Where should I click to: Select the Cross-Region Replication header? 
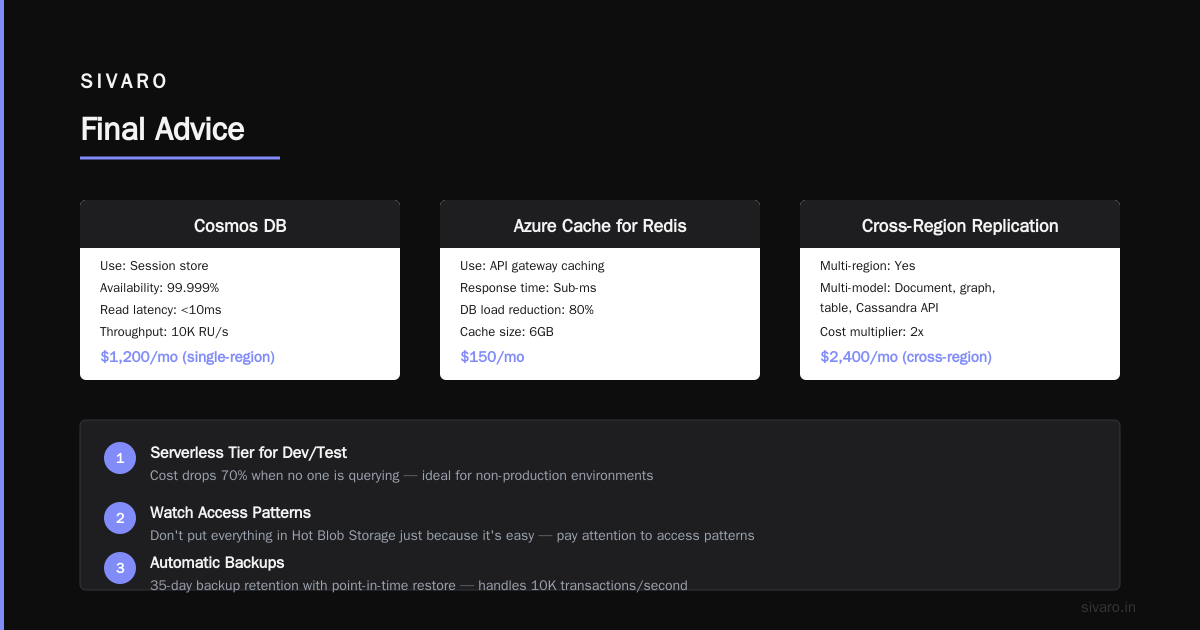click(x=960, y=226)
